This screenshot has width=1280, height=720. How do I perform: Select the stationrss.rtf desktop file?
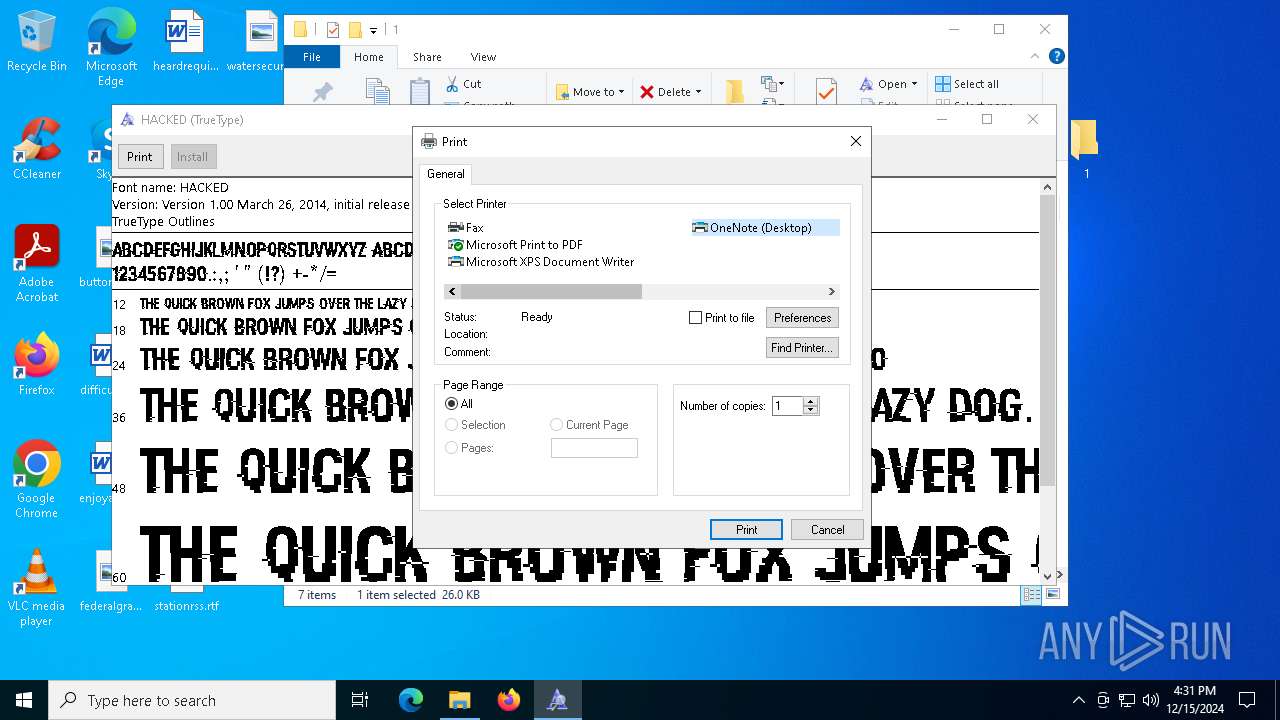coord(186,605)
